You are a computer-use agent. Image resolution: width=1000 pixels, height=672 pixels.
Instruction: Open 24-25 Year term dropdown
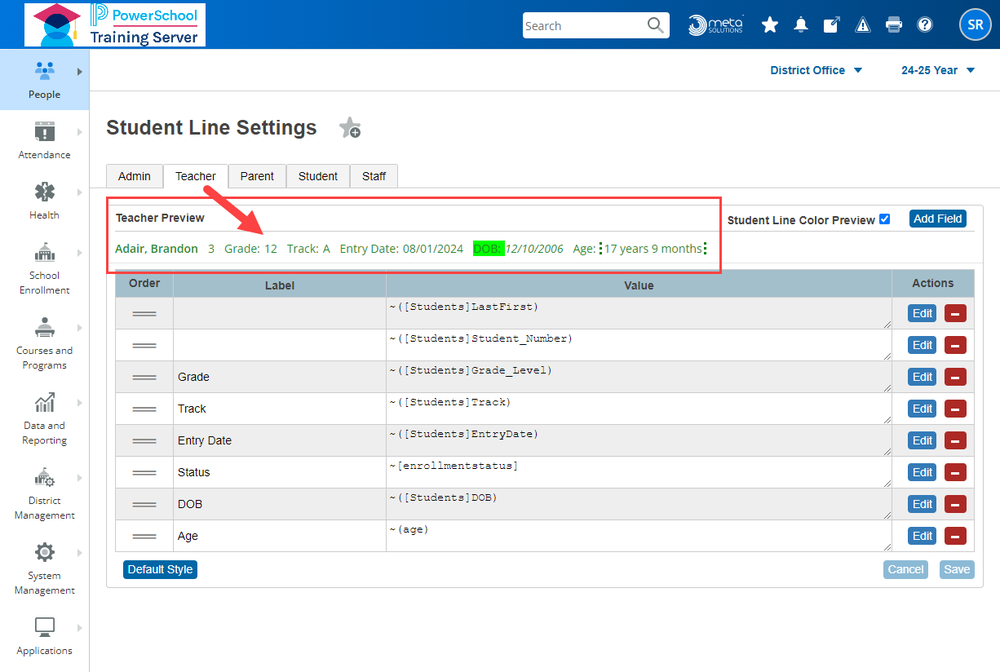938,70
